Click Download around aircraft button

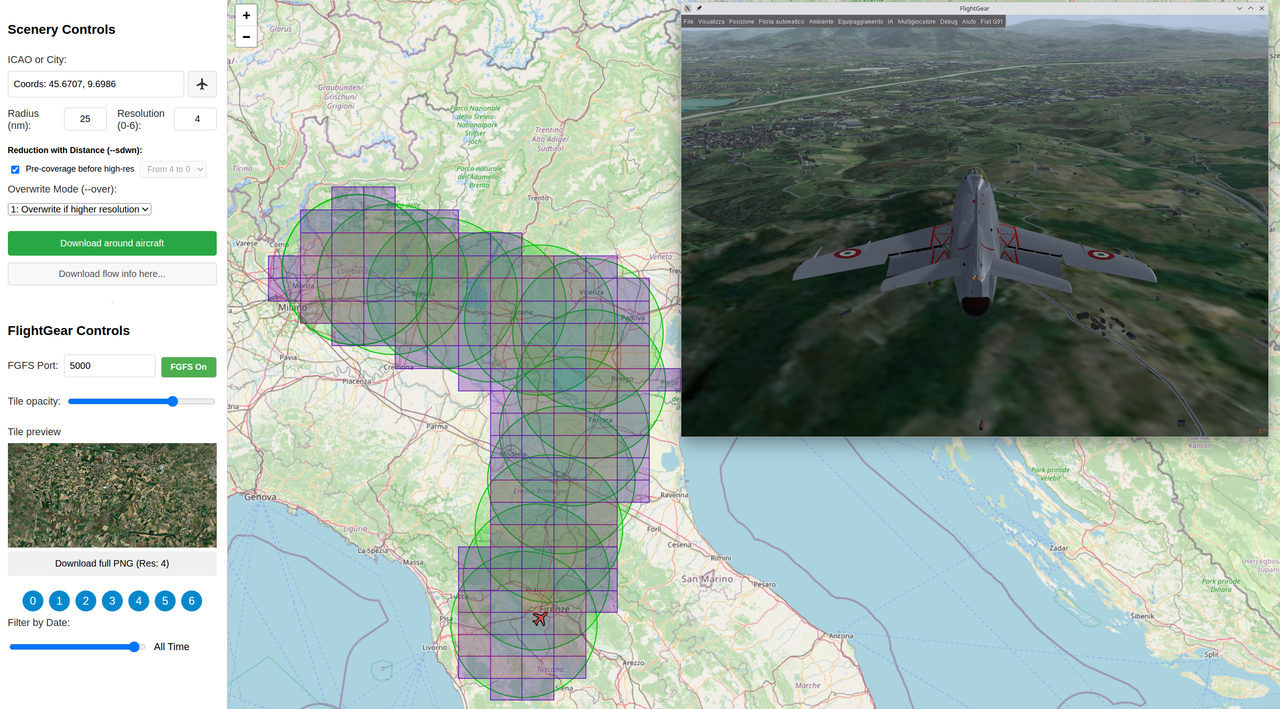tap(112, 243)
